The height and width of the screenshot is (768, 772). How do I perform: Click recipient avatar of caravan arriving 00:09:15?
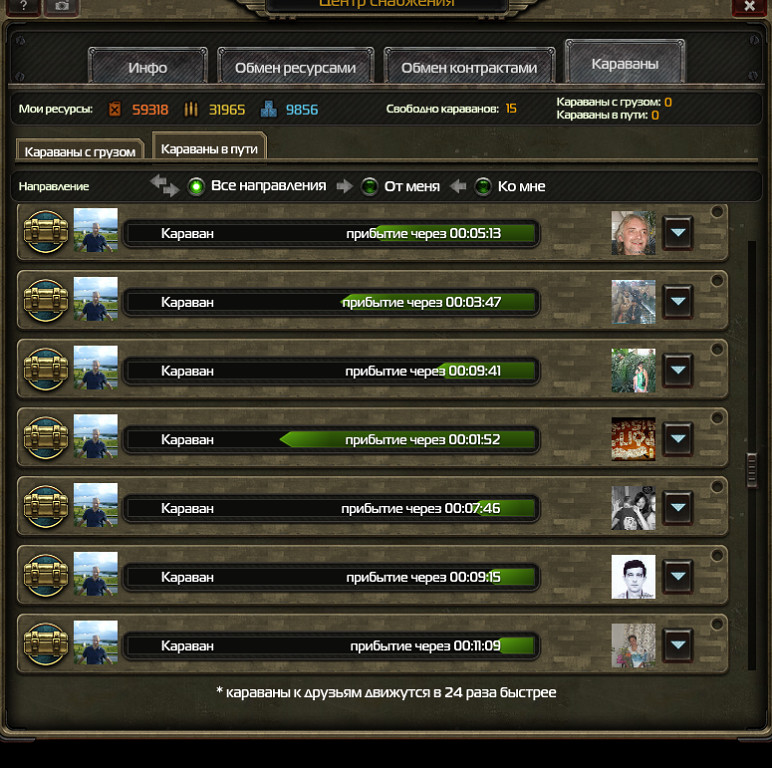click(x=633, y=576)
